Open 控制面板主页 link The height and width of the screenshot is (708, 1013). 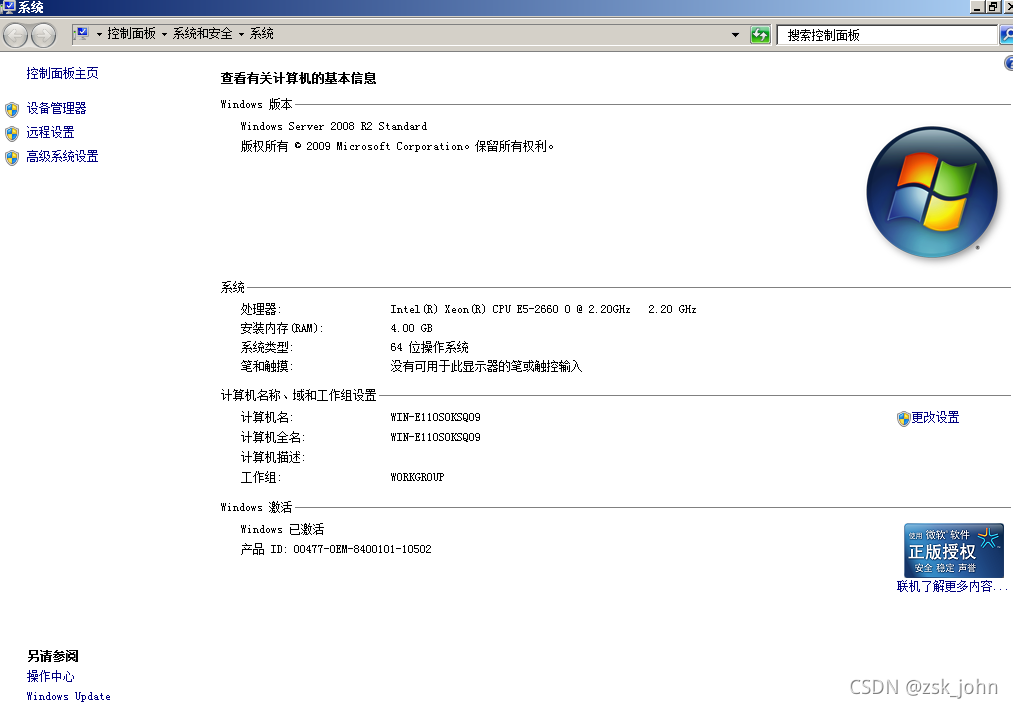coord(62,73)
